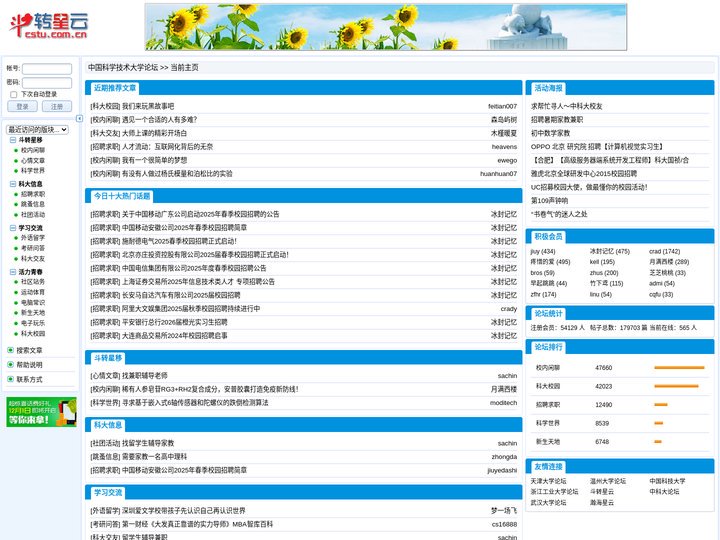Open 心情文章 board in sidebar

[33, 161]
